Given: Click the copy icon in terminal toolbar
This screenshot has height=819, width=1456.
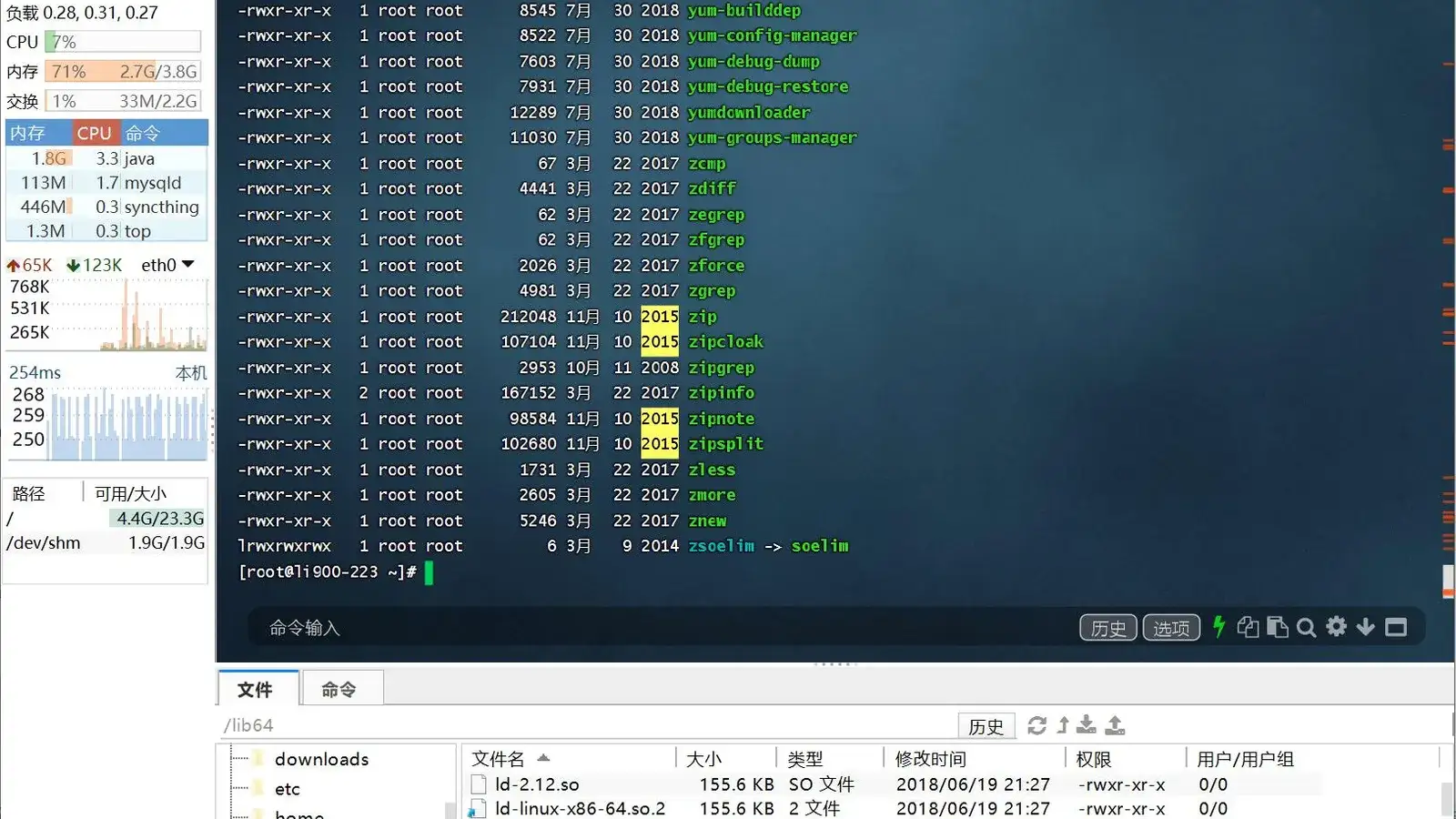Looking at the screenshot, I should (1248, 627).
